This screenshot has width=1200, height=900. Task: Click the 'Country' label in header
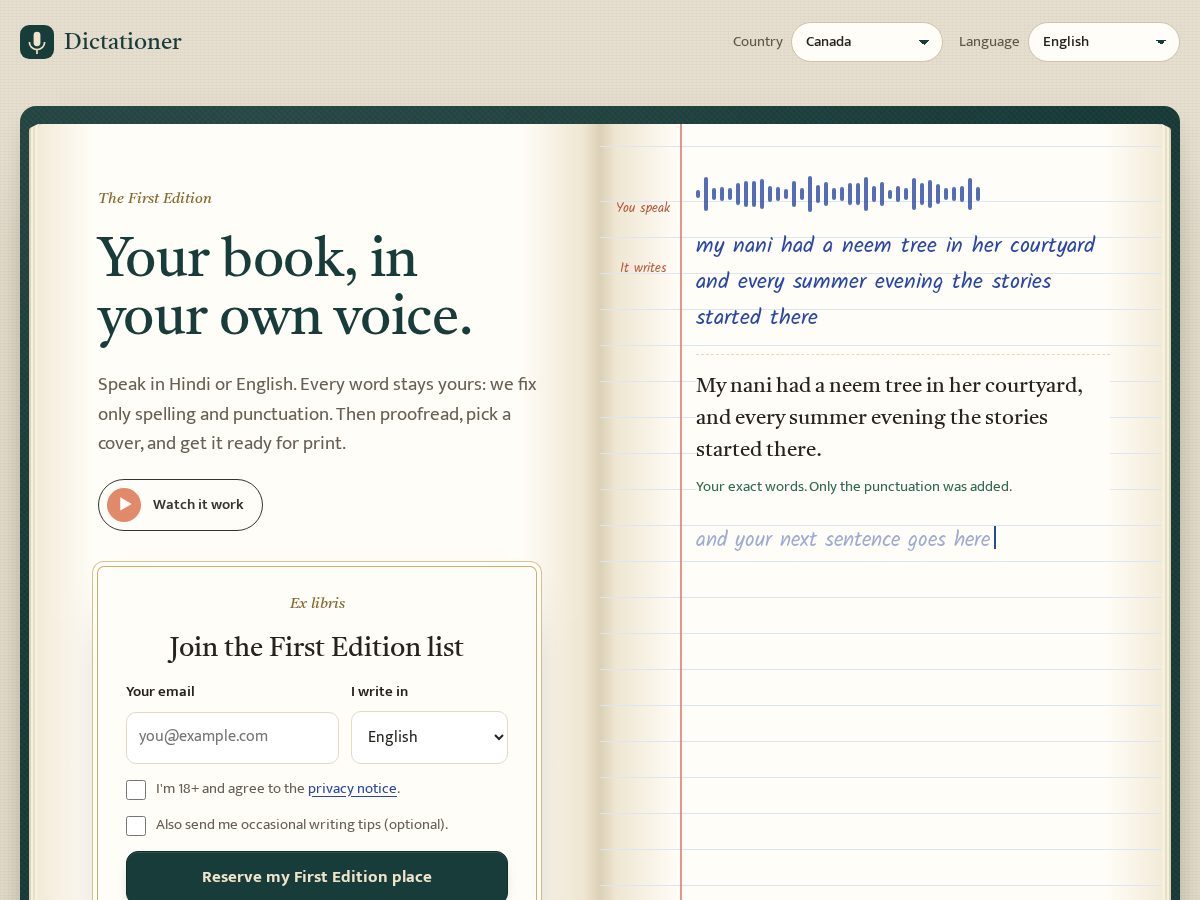coord(758,42)
